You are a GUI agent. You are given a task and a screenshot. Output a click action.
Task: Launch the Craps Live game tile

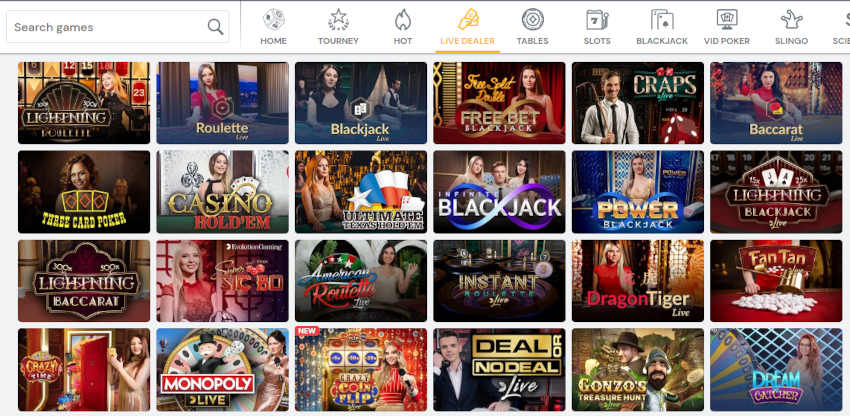coord(638,103)
